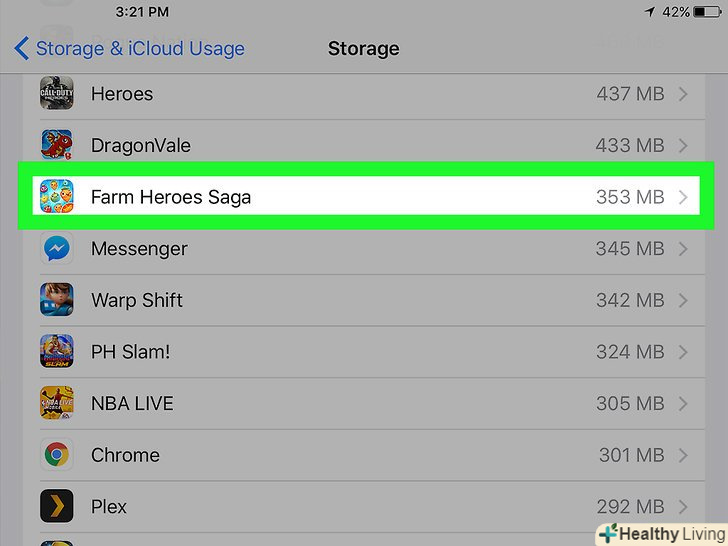Tap the Warp Shift app icon

pos(56,300)
